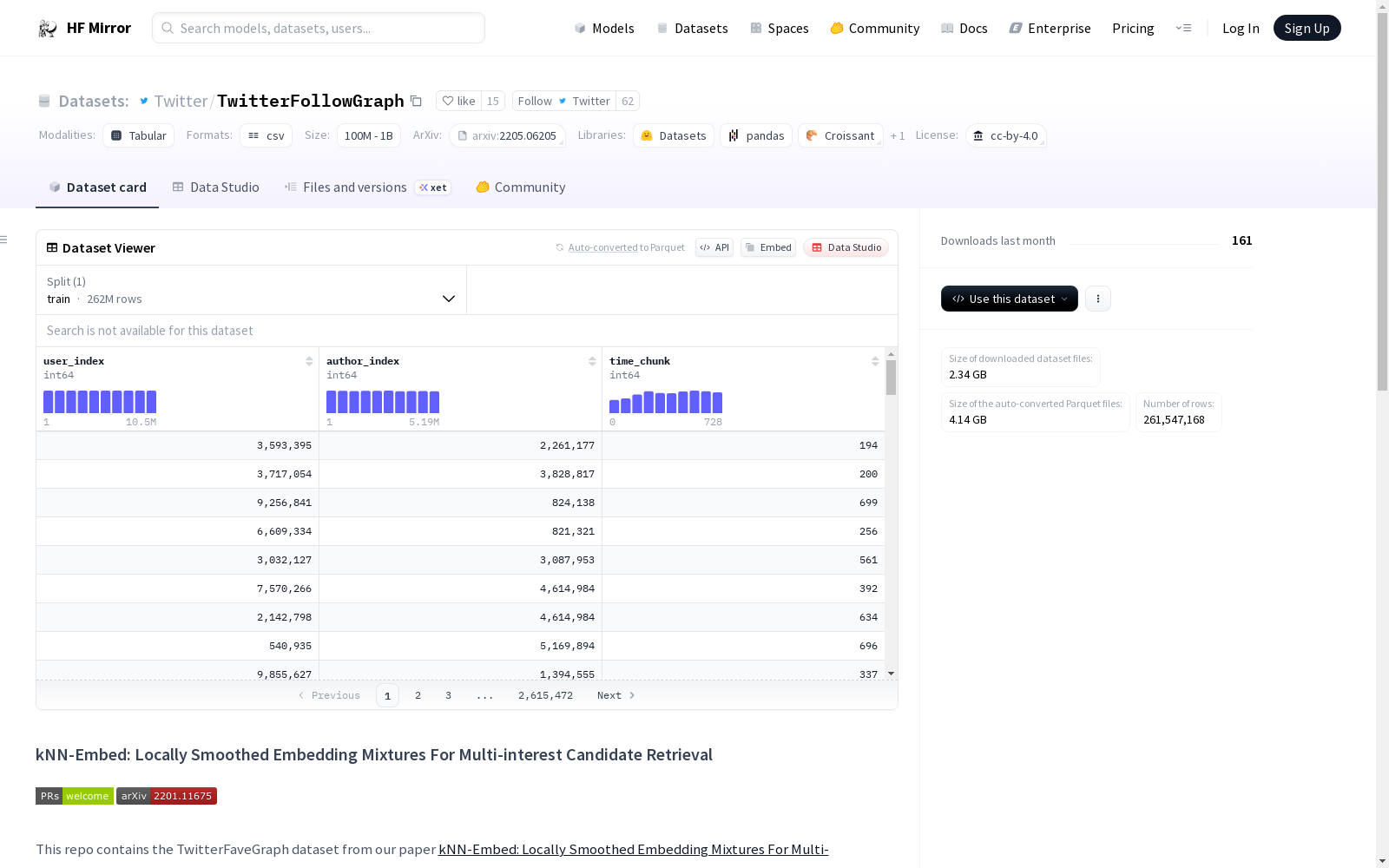Select the cell with value 3,593,395
This screenshot has width=1389, height=868.
click(x=177, y=445)
